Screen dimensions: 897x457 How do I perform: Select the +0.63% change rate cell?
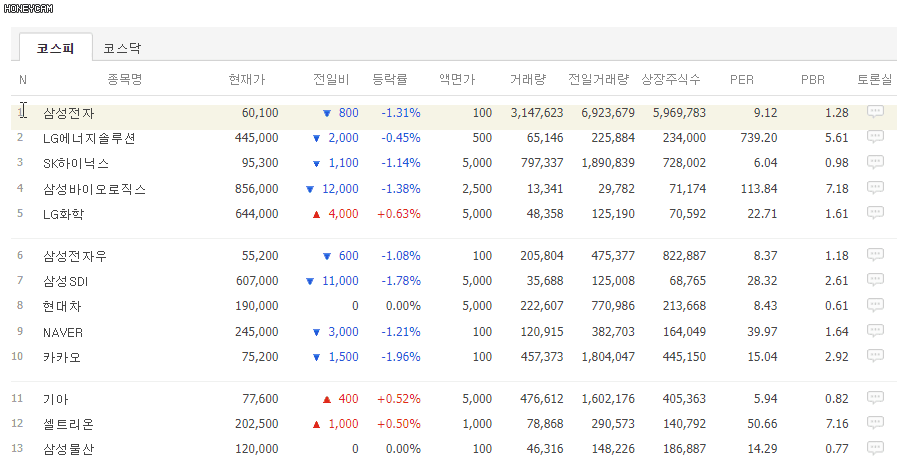click(x=399, y=214)
